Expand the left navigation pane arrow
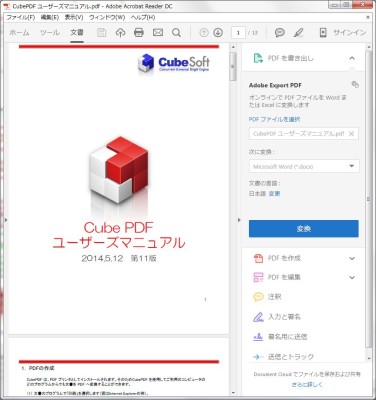This screenshot has height=400, width=376. [6, 220]
